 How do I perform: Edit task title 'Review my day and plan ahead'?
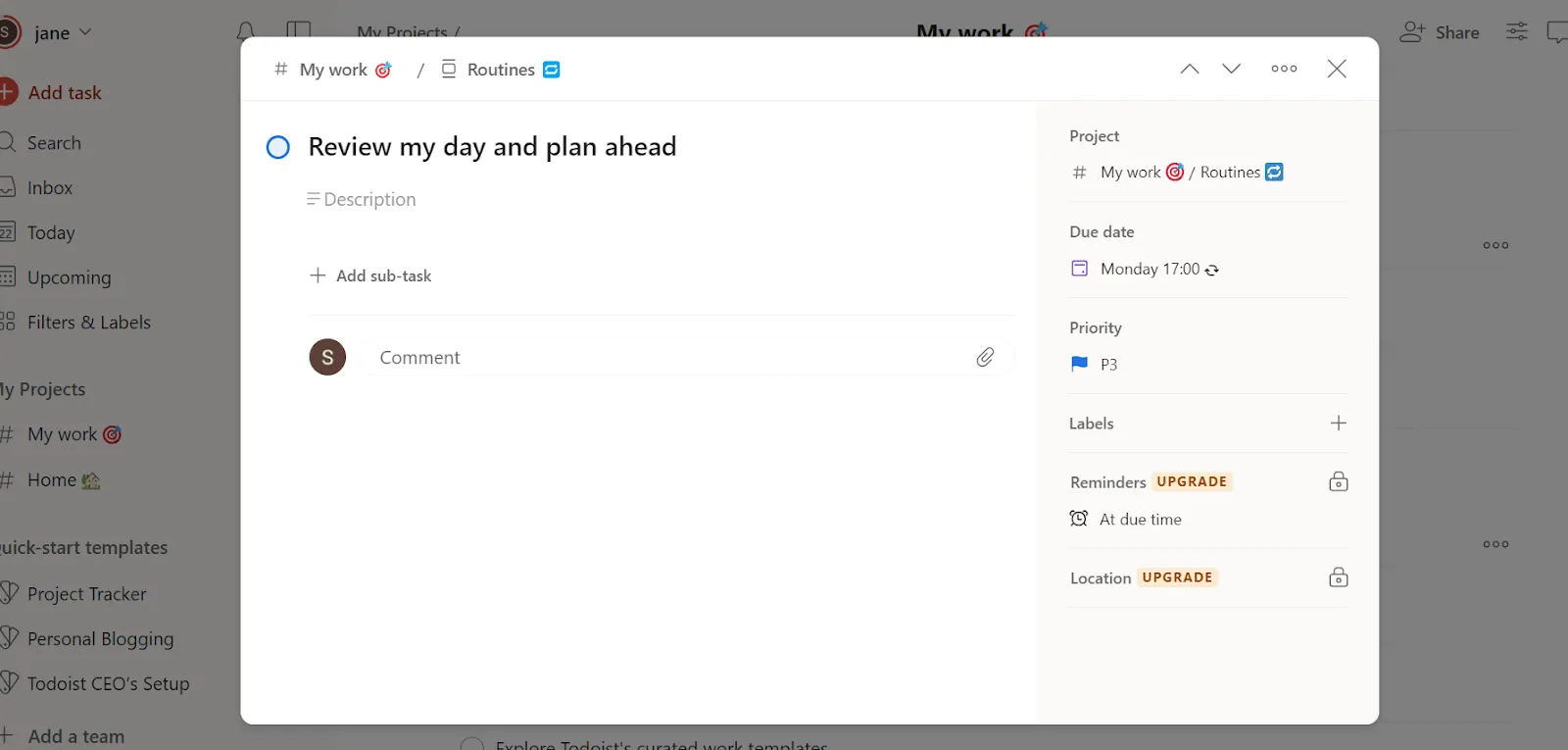[x=492, y=147]
